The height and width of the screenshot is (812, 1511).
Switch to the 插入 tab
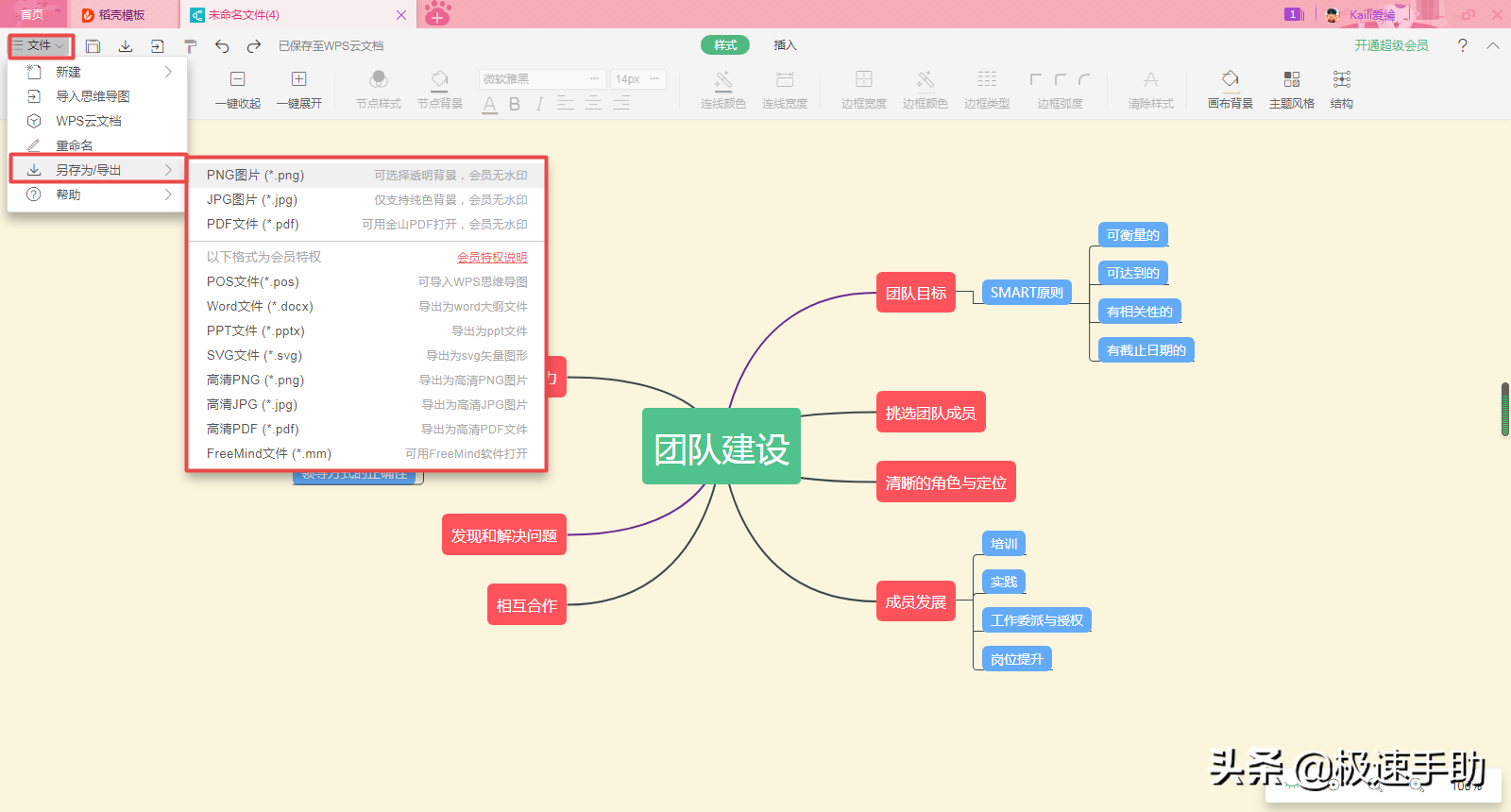785,45
